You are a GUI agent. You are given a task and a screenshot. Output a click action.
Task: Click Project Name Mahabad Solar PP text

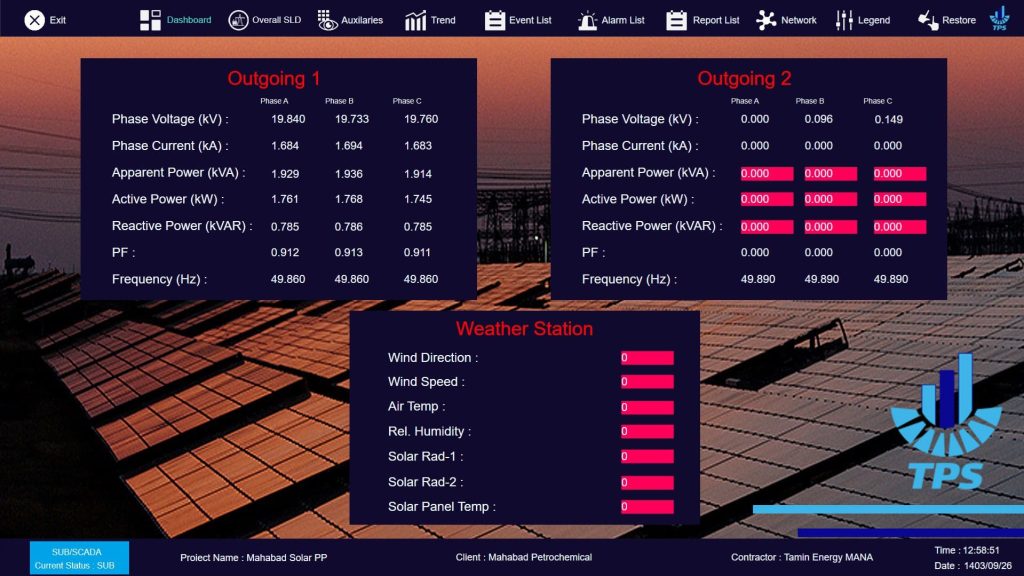[253, 558]
